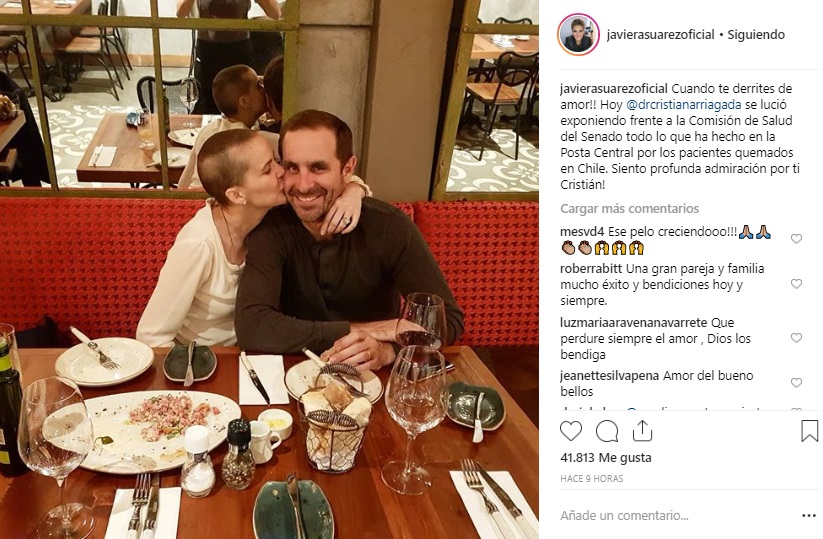
Task: Open javierasuarezoficial's profile picture
Action: [578, 35]
